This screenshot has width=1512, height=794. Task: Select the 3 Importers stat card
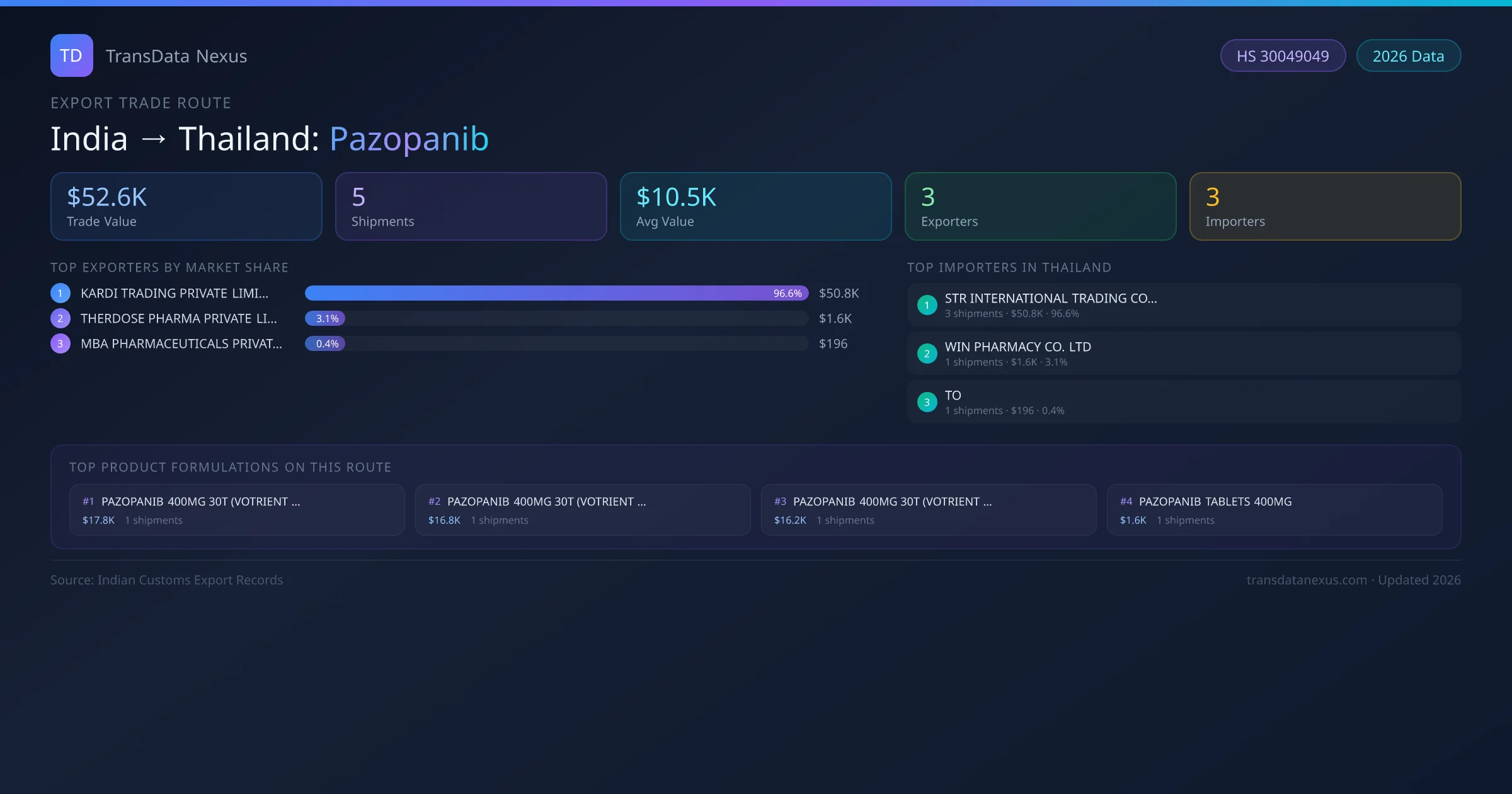click(1325, 207)
